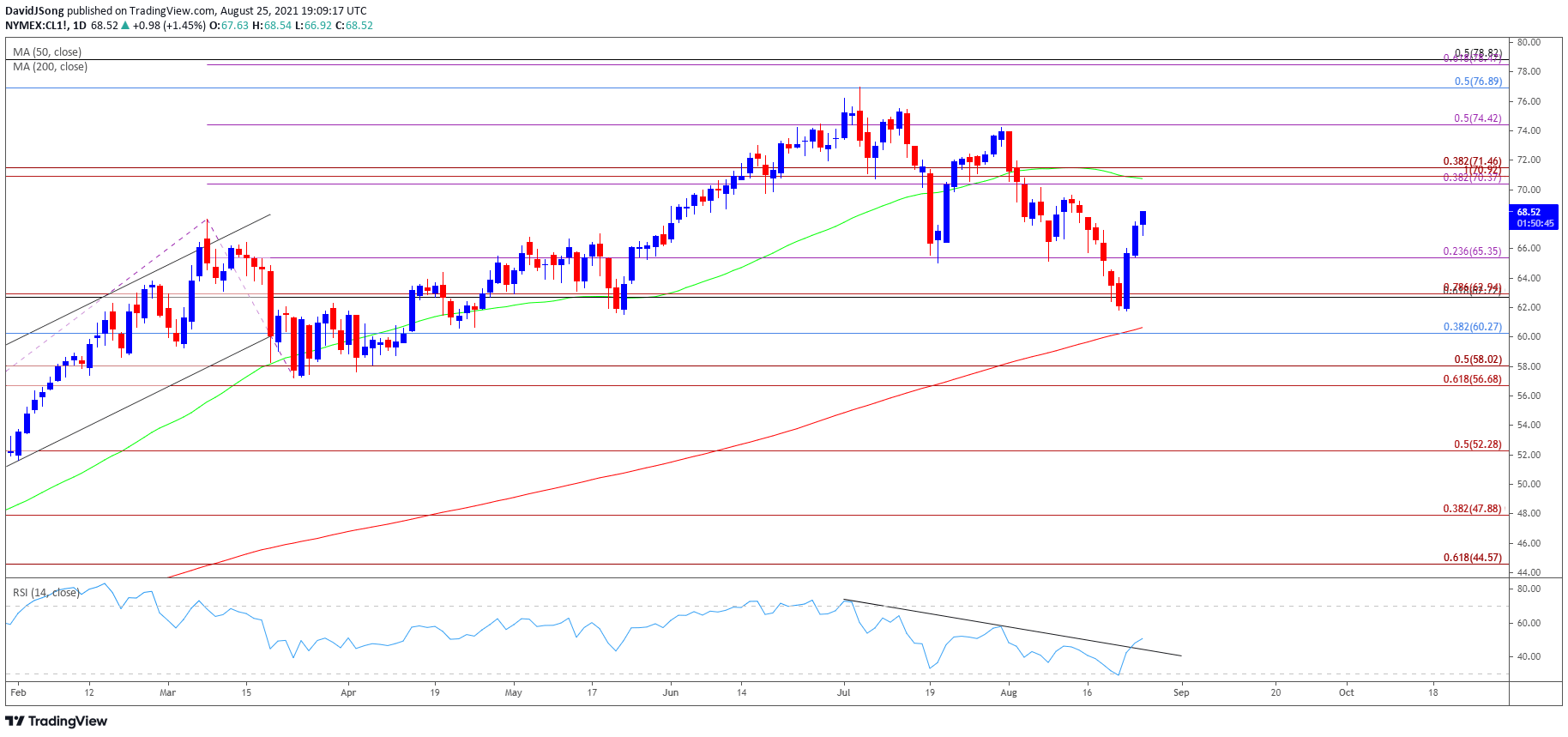Select the 0.5(78.82) Fibonacci label
Viewport: 1568px width, 737px height.
[1478, 53]
